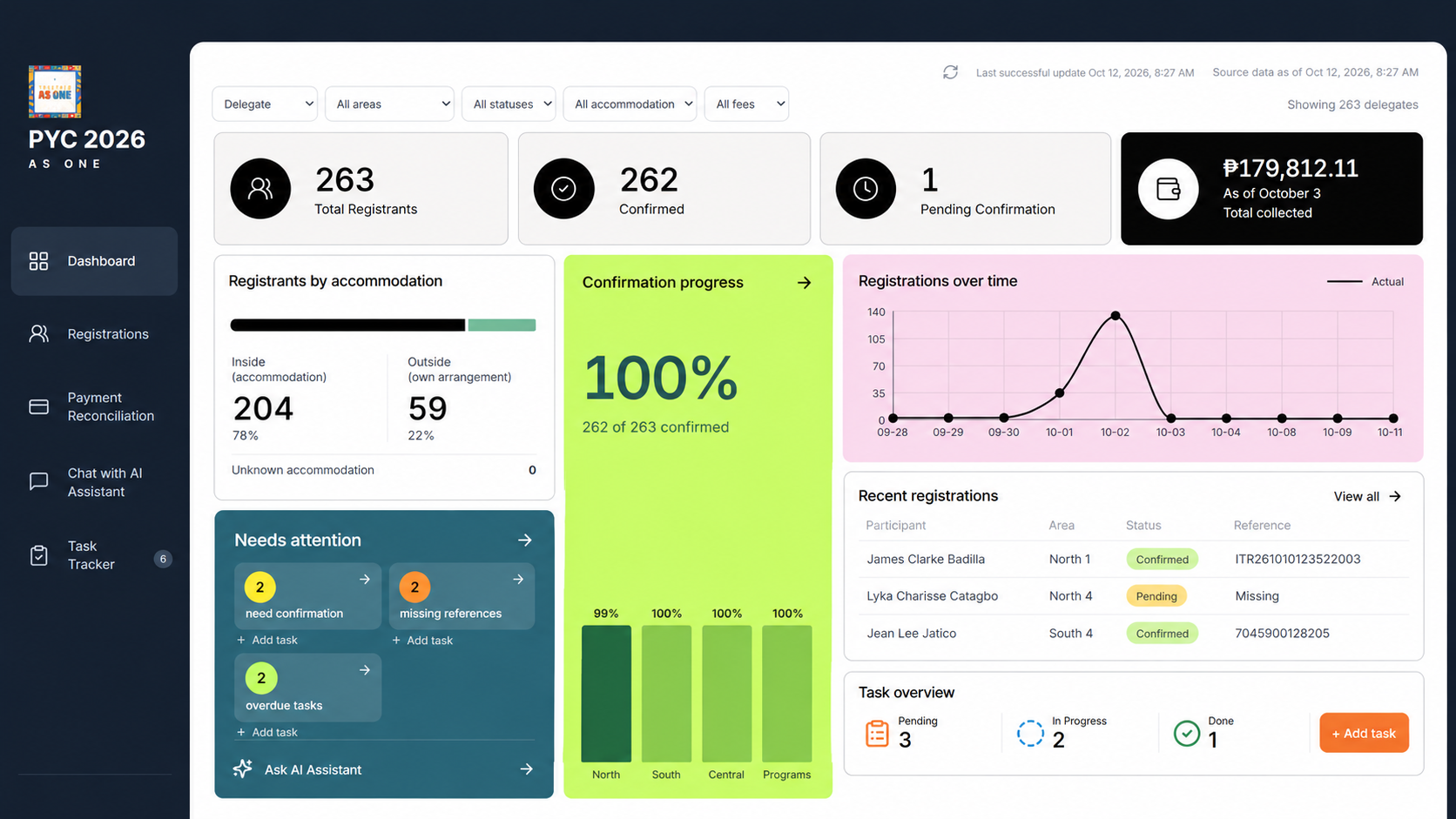Click the North confirmation bar
This screenshot has width=1456, height=819.
click(606, 694)
